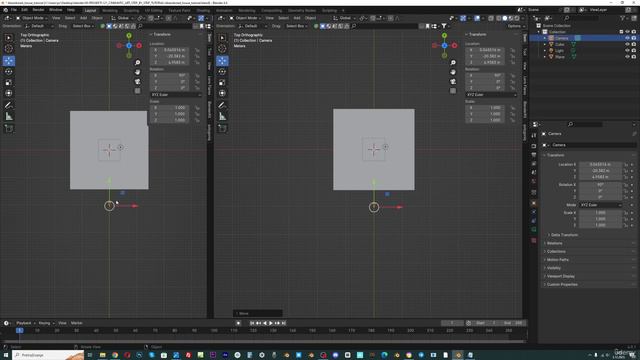Hide the Plane object in outliner
Image resolution: width=640 pixels, height=360 pixels.
(627, 57)
